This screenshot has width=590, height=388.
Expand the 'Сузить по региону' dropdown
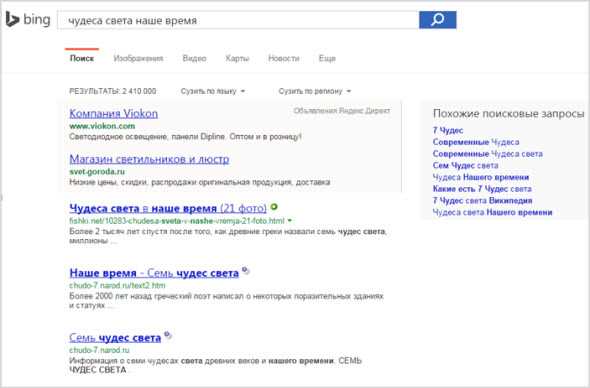[x=315, y=91]
